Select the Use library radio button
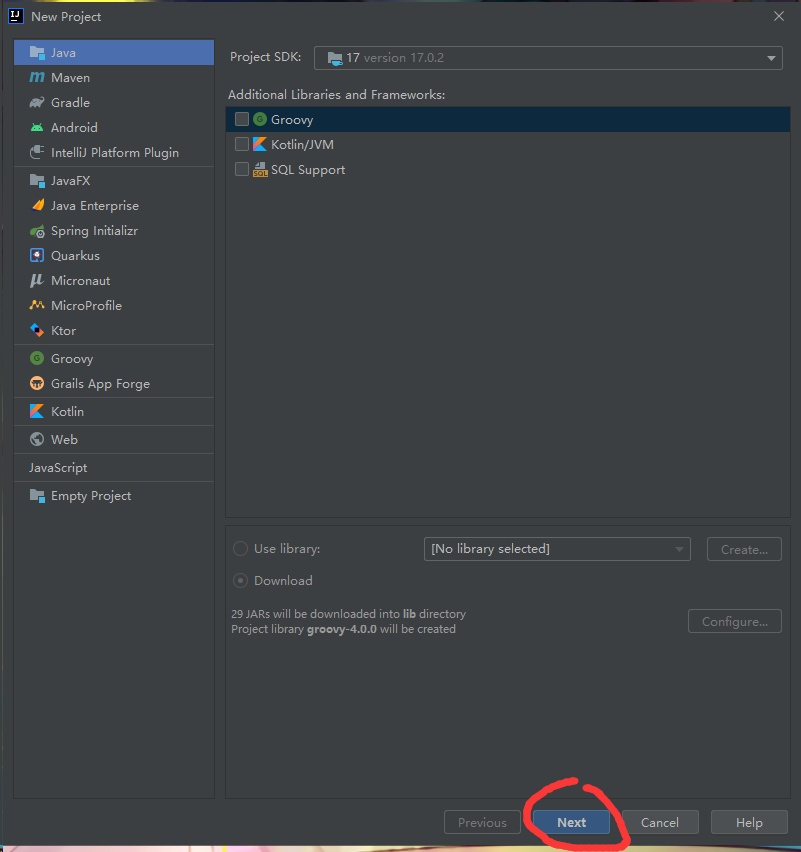Image resolution: width=801 pixels, height=852 pixels. pyautogui.click(x=241, y=549)
